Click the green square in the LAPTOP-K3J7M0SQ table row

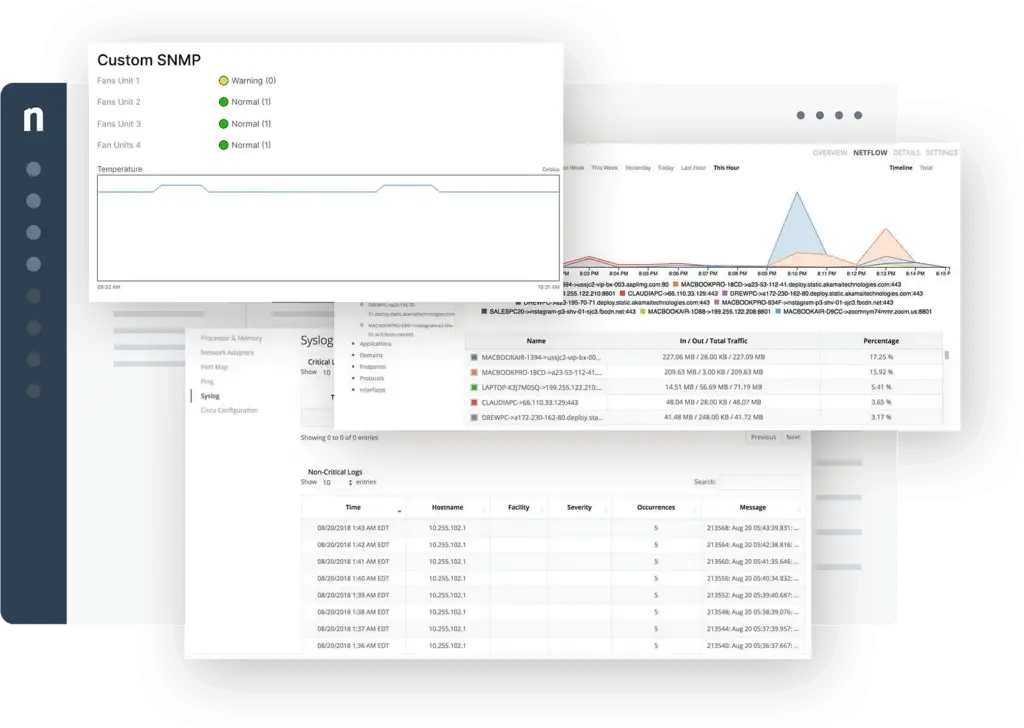tap(474, 388)
